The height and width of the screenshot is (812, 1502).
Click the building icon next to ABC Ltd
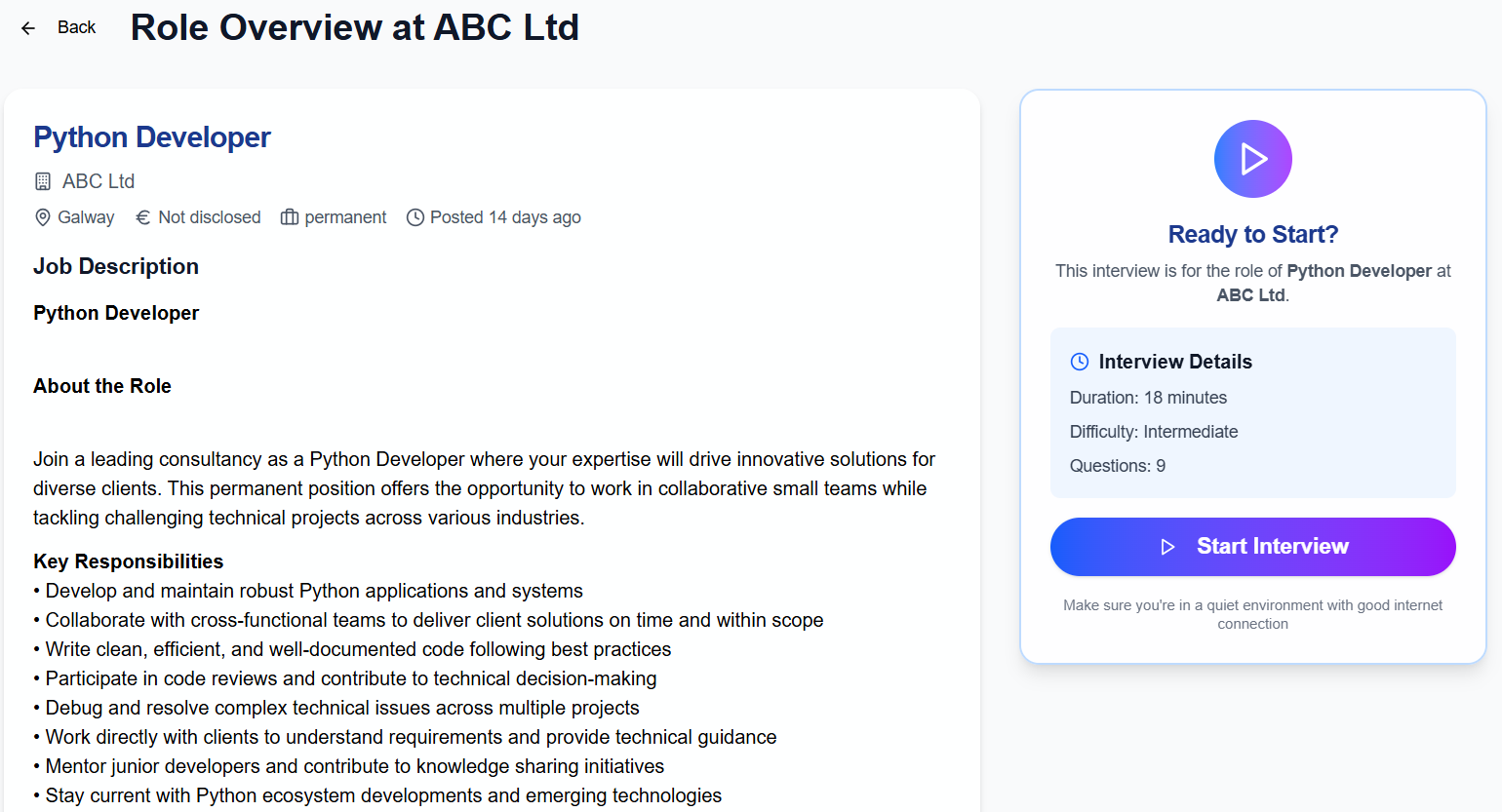41,180
